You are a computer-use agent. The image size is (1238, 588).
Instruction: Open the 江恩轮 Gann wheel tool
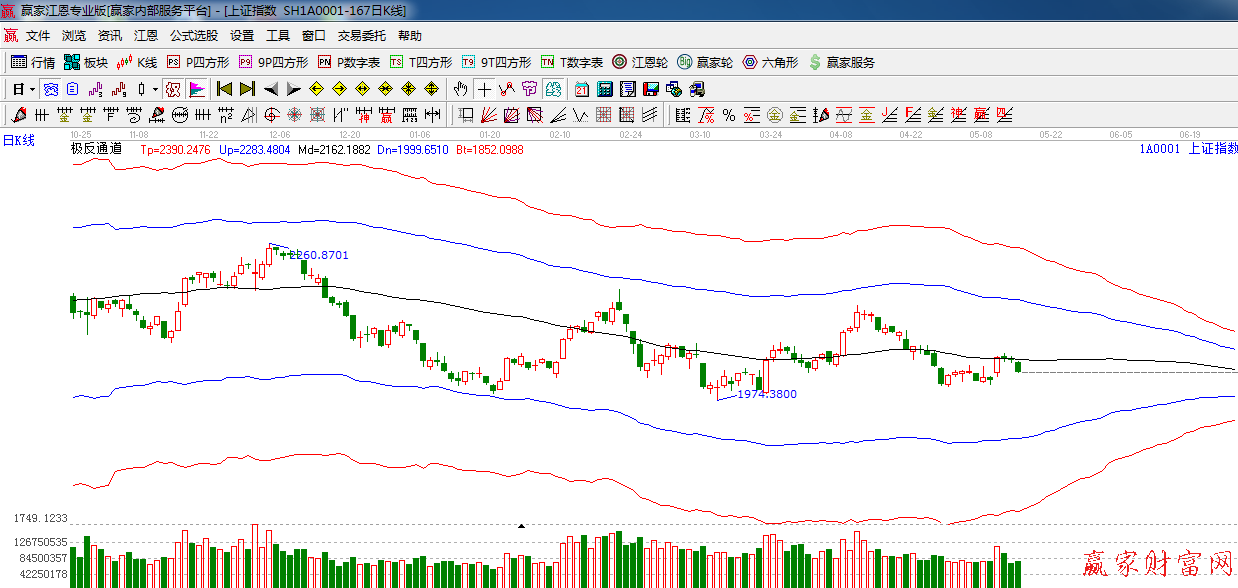point(640,62)
